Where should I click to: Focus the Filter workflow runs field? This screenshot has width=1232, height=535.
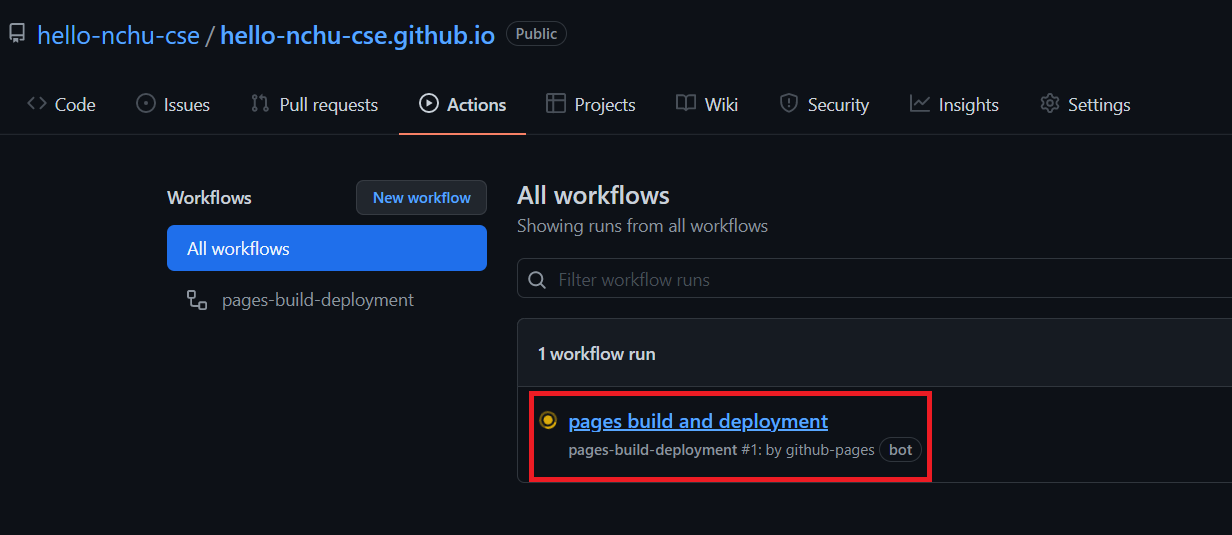pyautogui.click(x=874, y=279)
